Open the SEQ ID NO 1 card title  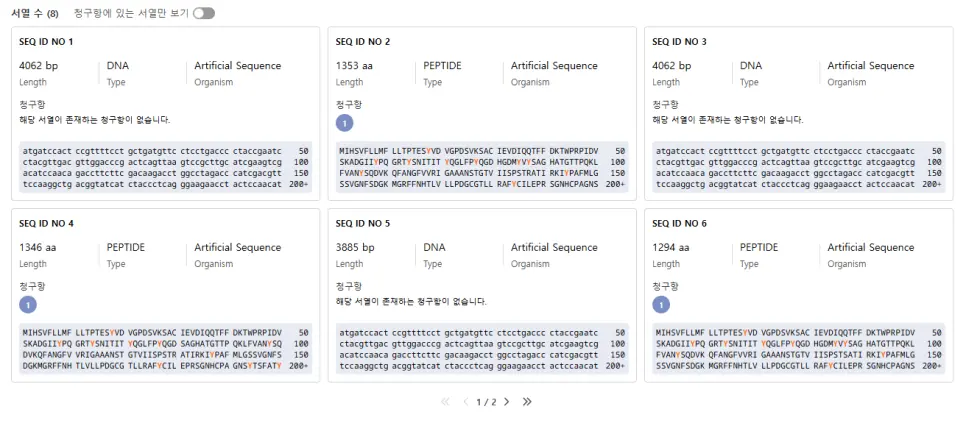tap(46, 42)
